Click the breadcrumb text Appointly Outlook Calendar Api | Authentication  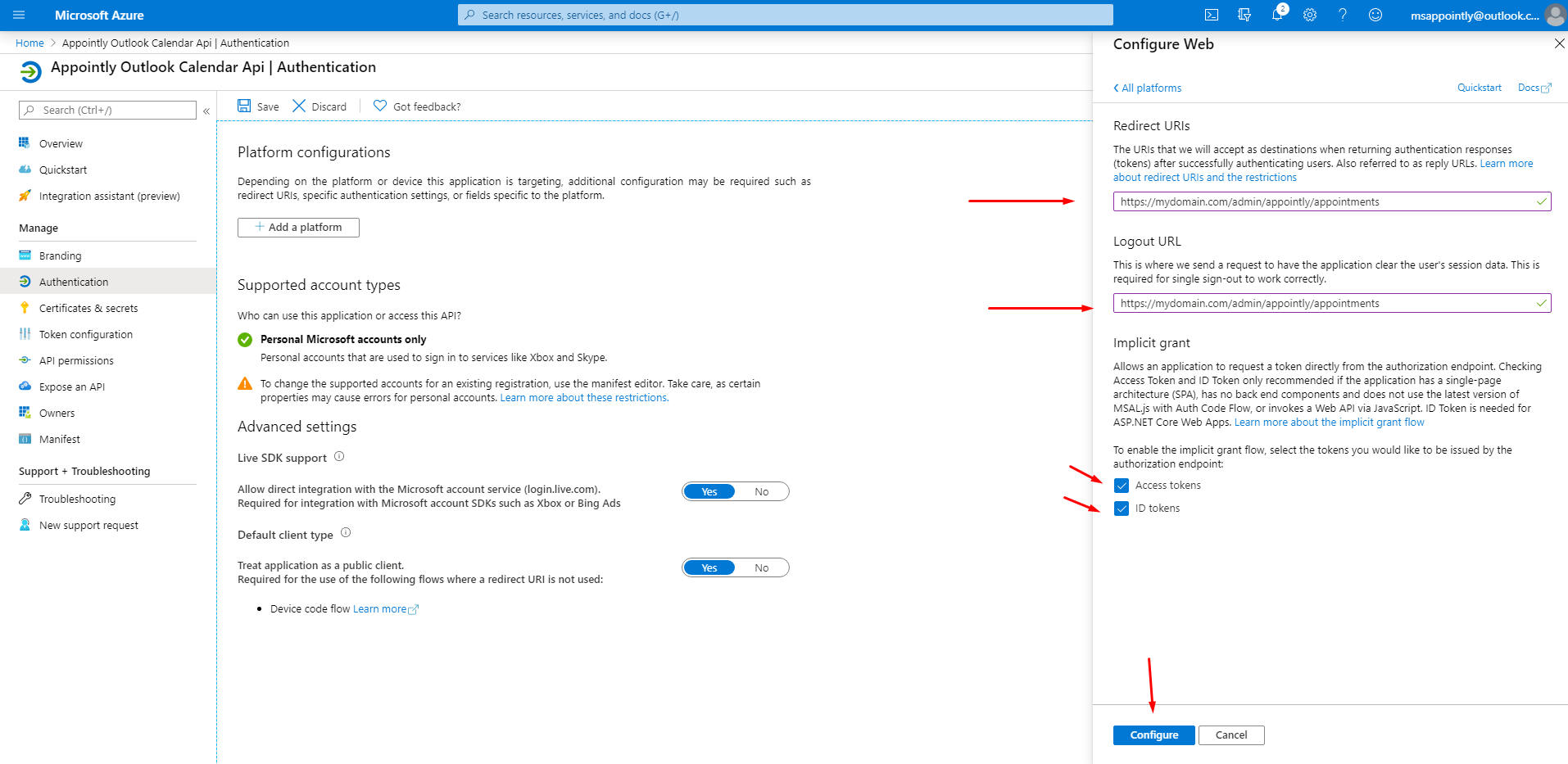click(175, 43)
